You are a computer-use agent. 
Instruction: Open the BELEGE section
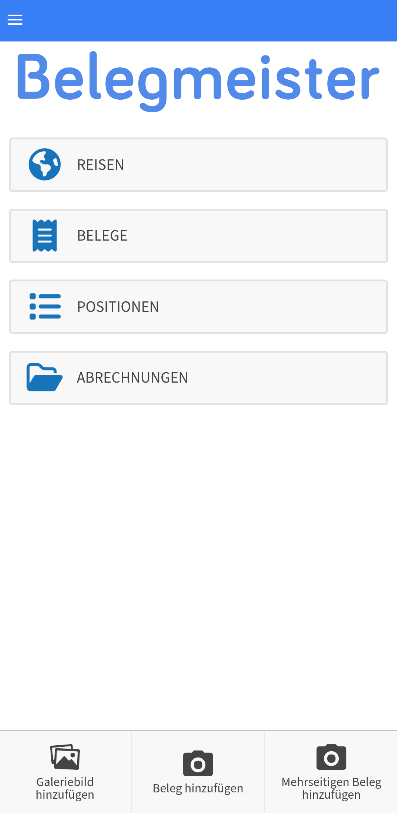(x=198, y=236)
